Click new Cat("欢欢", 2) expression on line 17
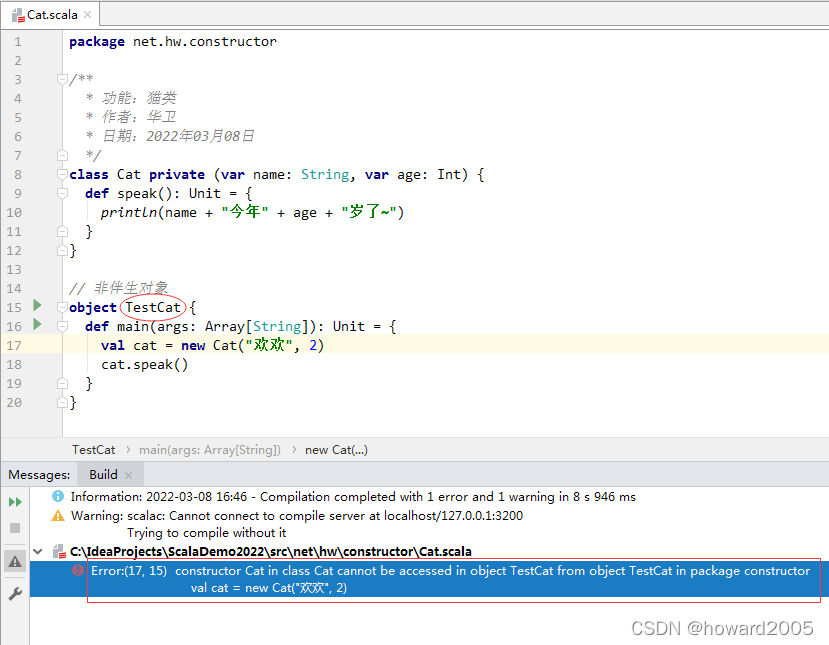This screenshot has height=645, width=829. pyautogui.click(x=252, y=346)
